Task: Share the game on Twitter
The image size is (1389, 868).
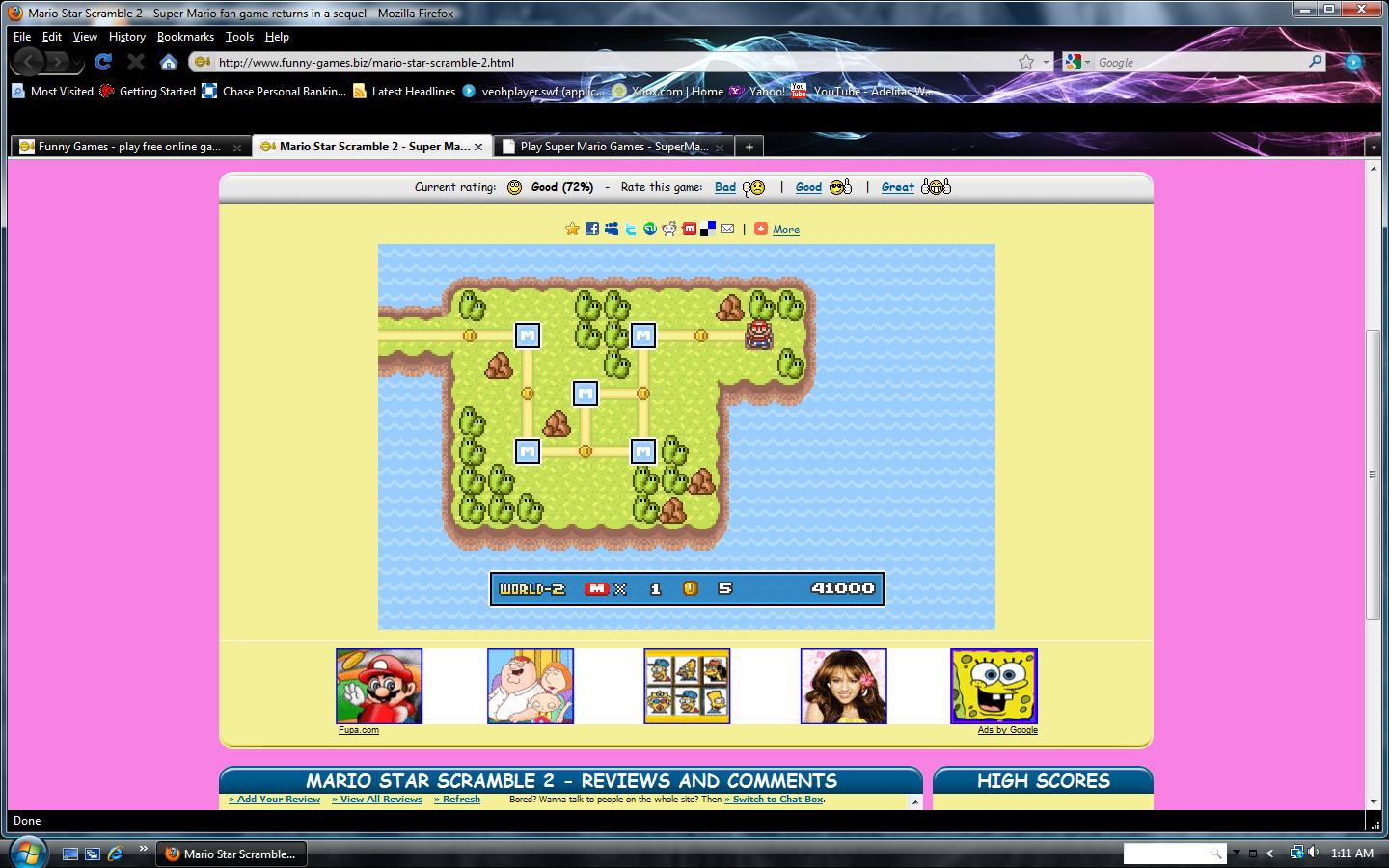Action: (631, 229)
